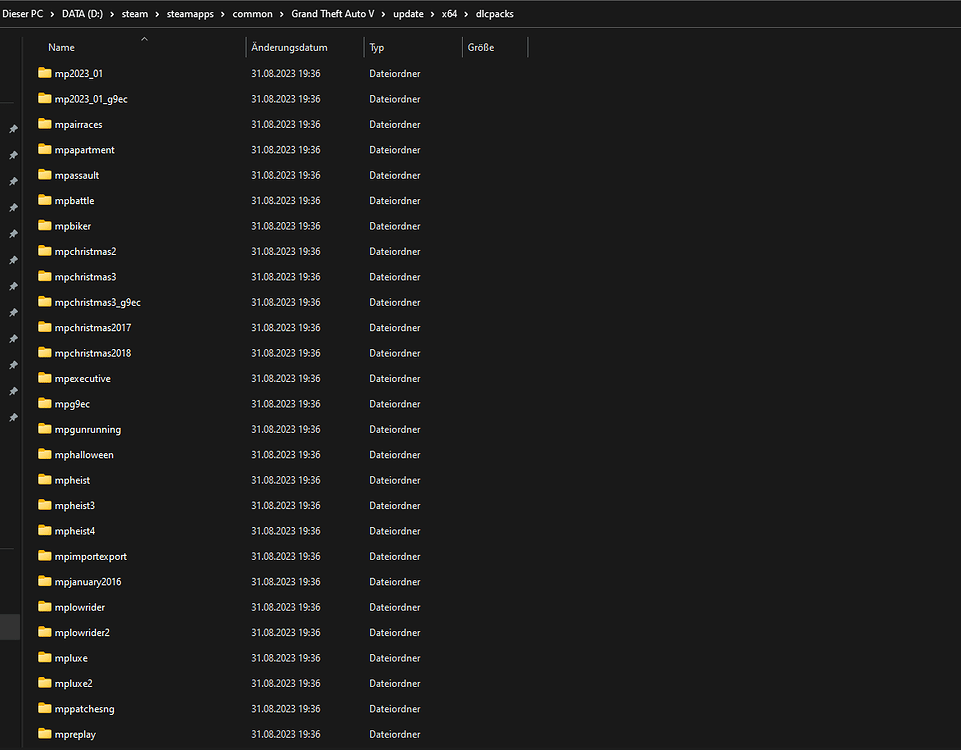Click the bottom pin icon in the sidebar
The width and height of the screenshot is (961, 750).
(x=13, y=416)
